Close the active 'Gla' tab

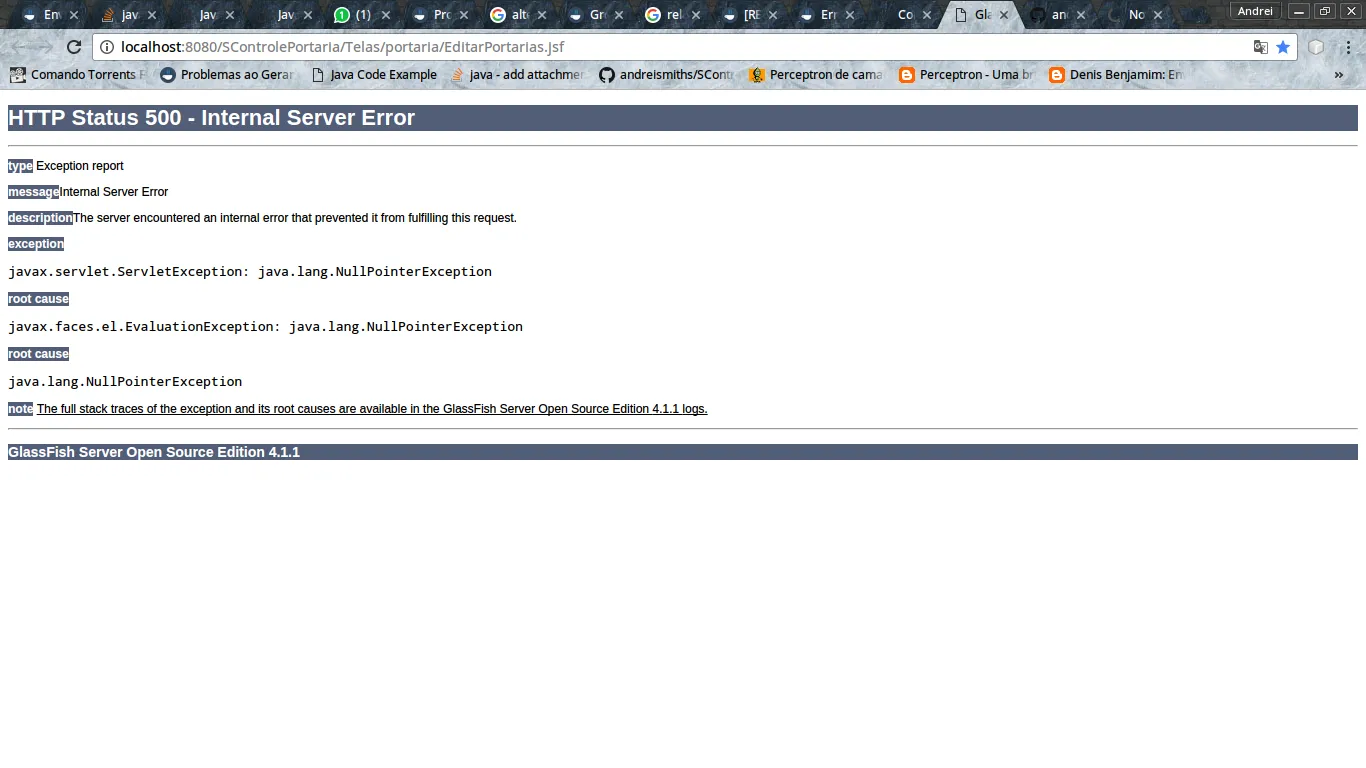click(x=1004, y=15)
